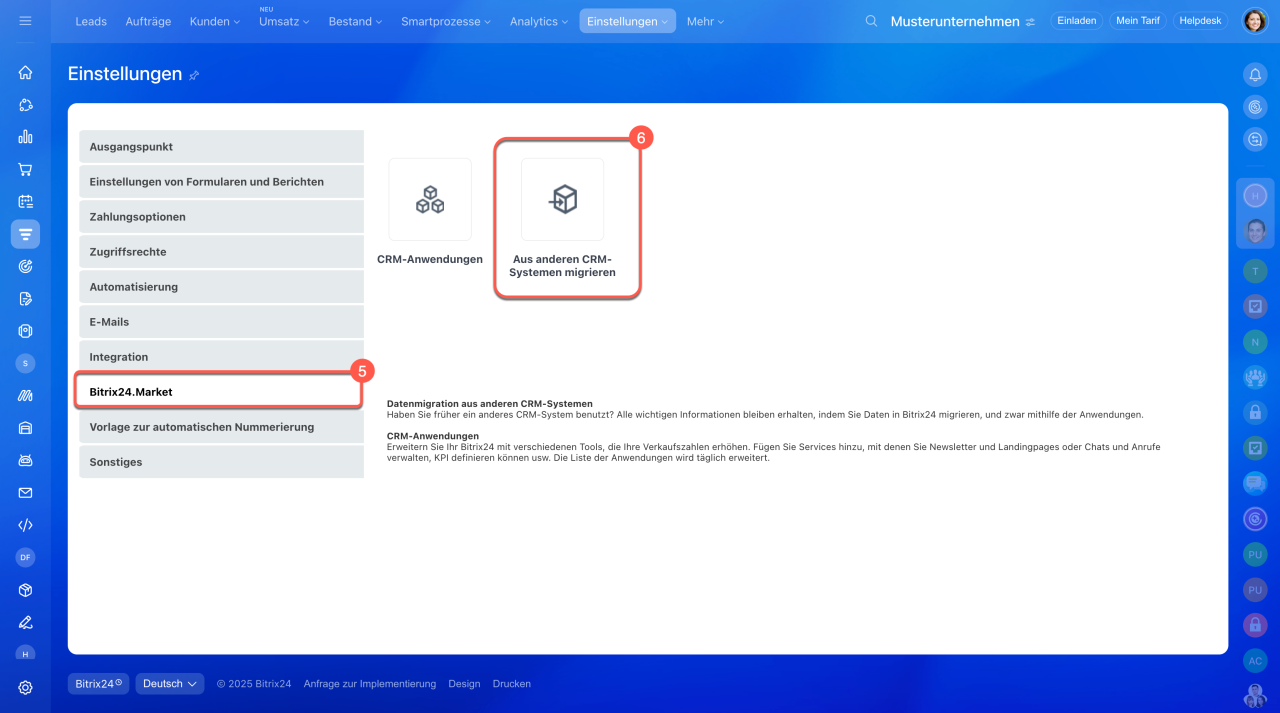Image resolution: width=1280 pixels, height=713 pixels.
Task: Select Ausgangspunkt in settings list
Action: pyautogui.click(x=222, y=147)
